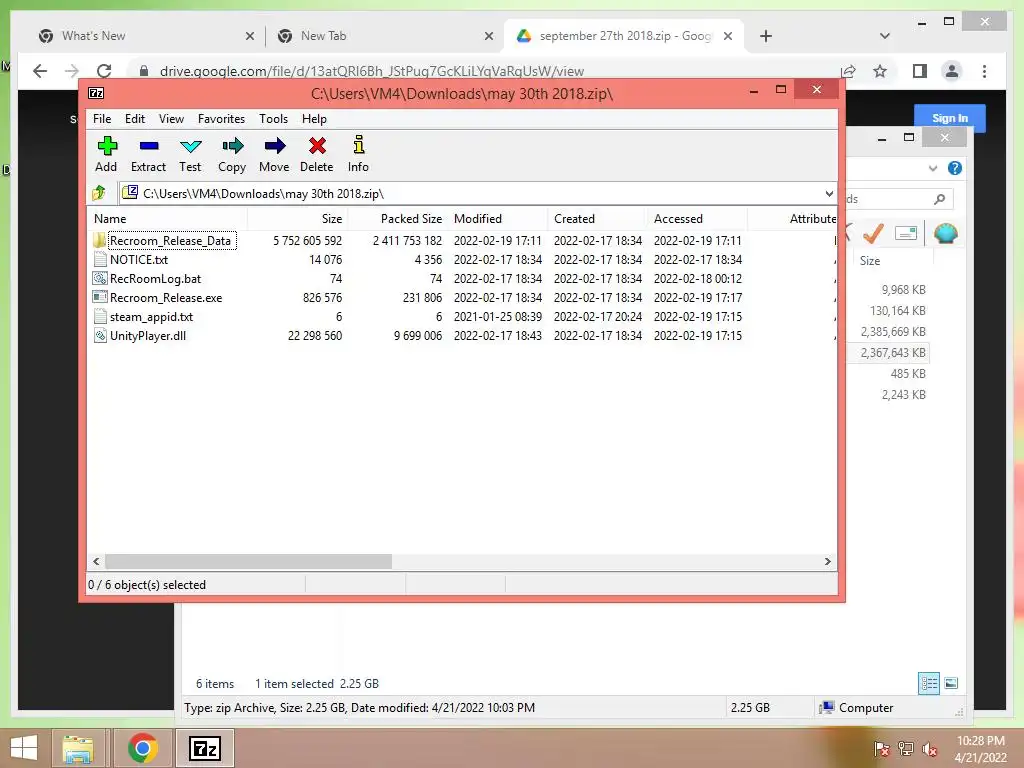Open File Explorer from taskbar
1024x768 pixels.
78,748
